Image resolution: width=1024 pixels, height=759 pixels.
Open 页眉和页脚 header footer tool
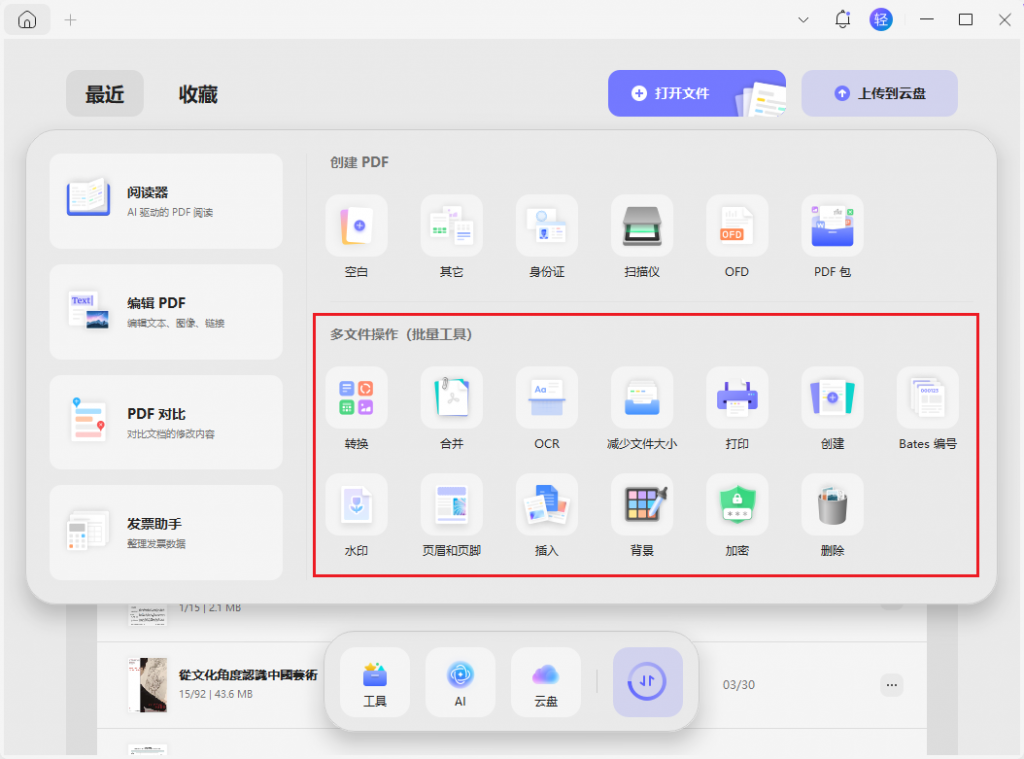[452, 504]
